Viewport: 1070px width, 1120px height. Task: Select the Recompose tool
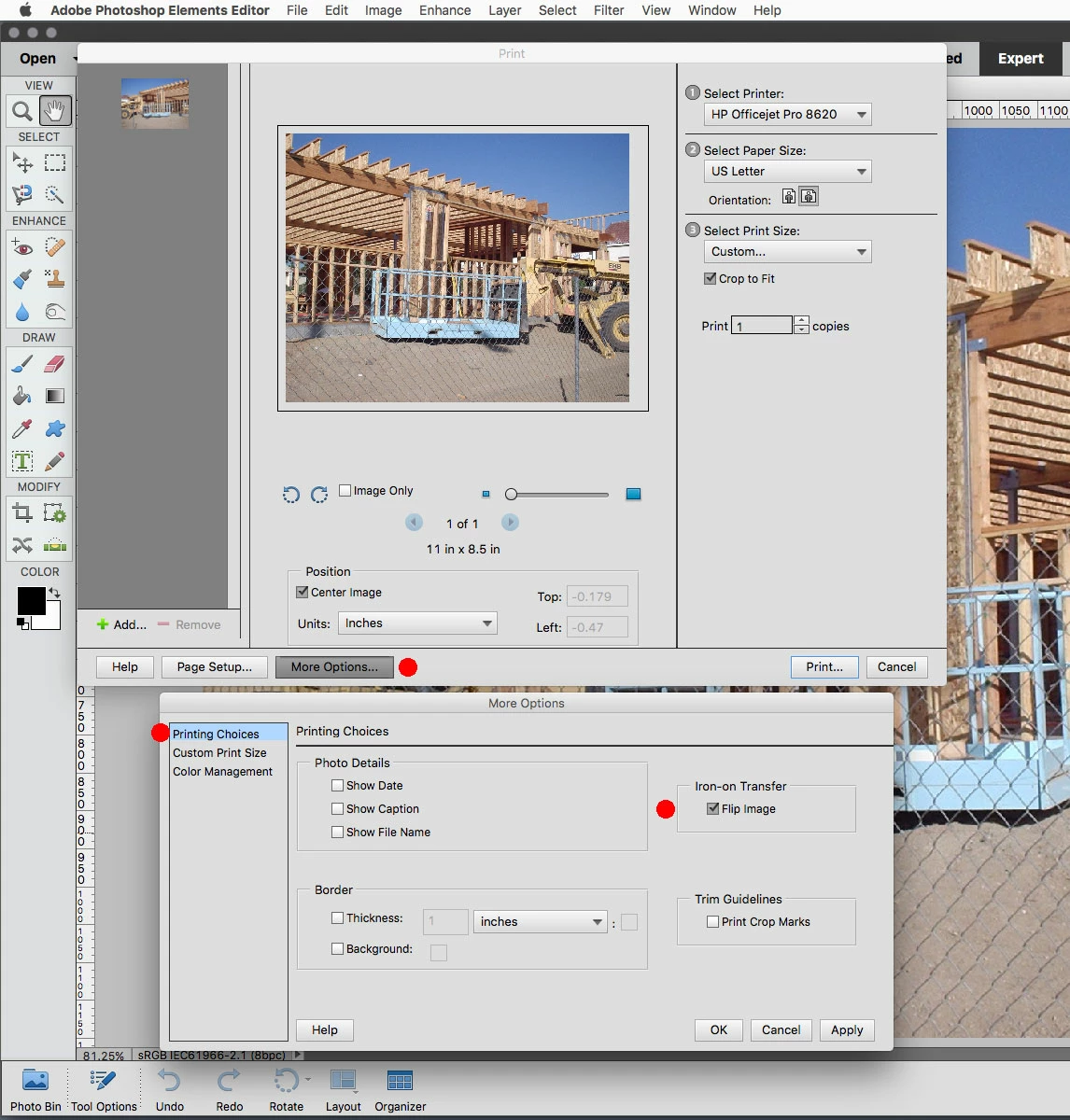point(55,513)
